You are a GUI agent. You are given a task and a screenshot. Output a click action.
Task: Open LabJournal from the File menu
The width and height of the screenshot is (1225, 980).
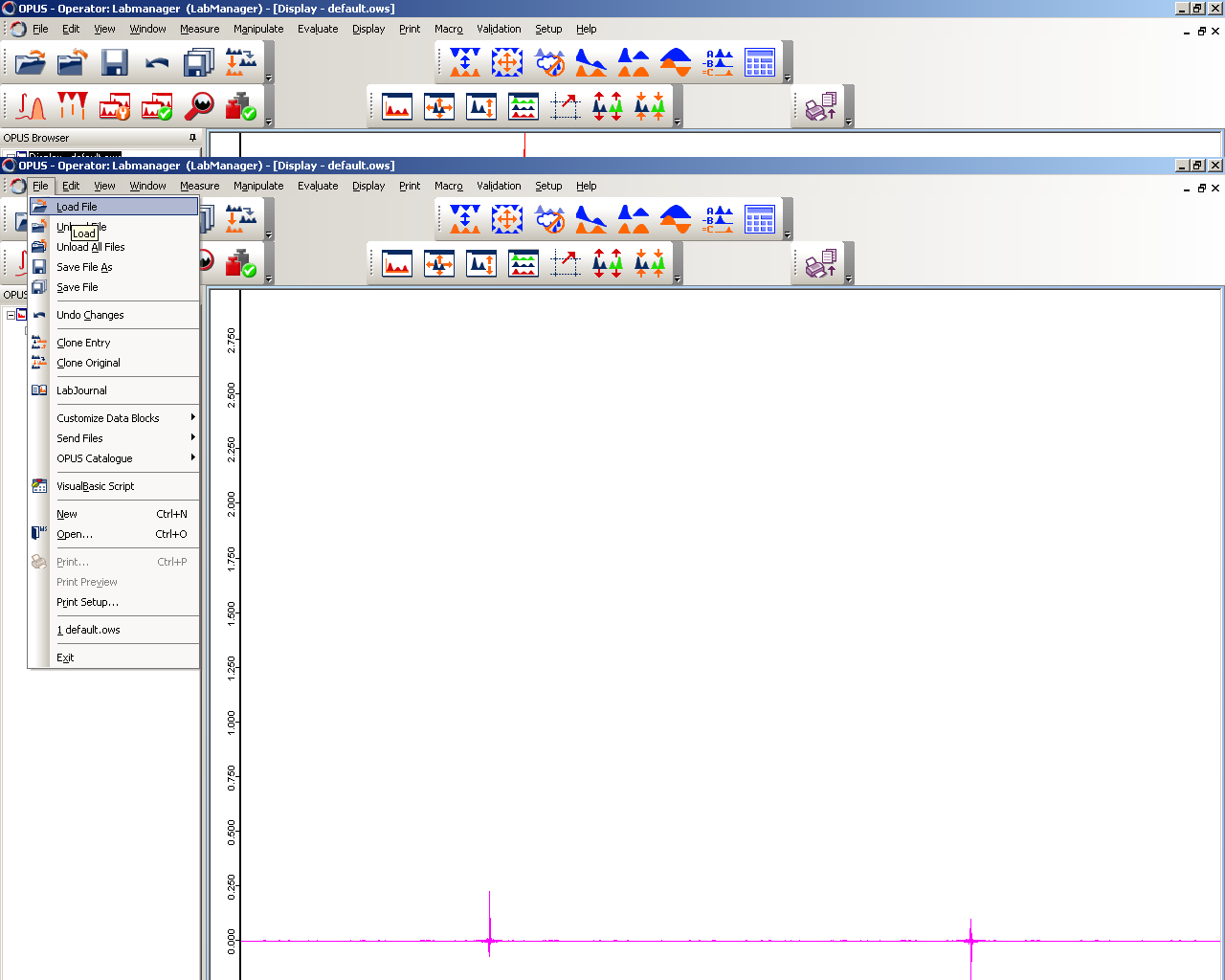click(81, 390)
